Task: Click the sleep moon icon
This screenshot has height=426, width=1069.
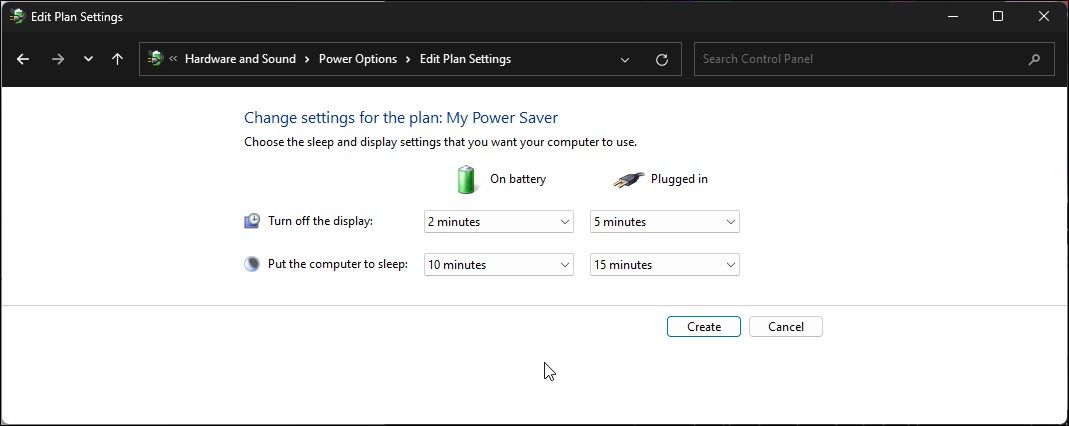Action: 252,264
